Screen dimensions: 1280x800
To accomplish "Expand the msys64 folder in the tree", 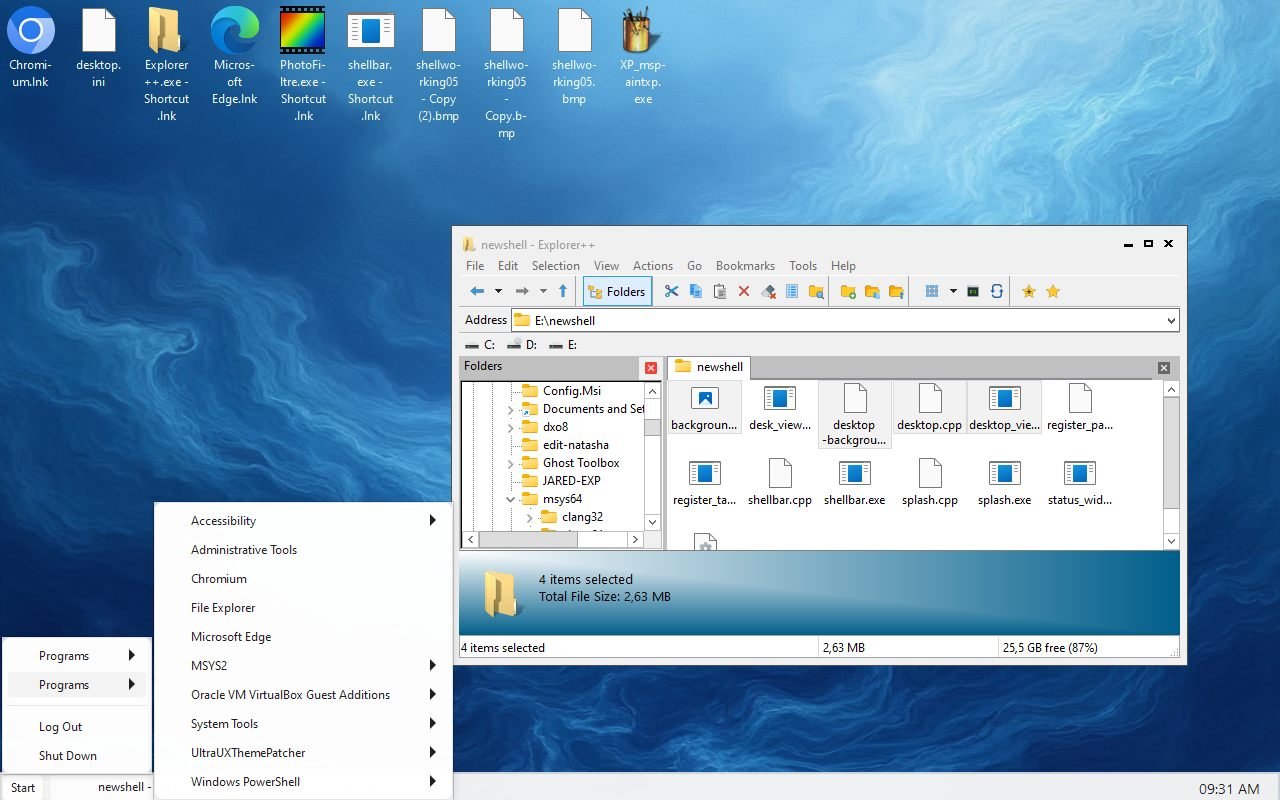I will coord(510,499).
